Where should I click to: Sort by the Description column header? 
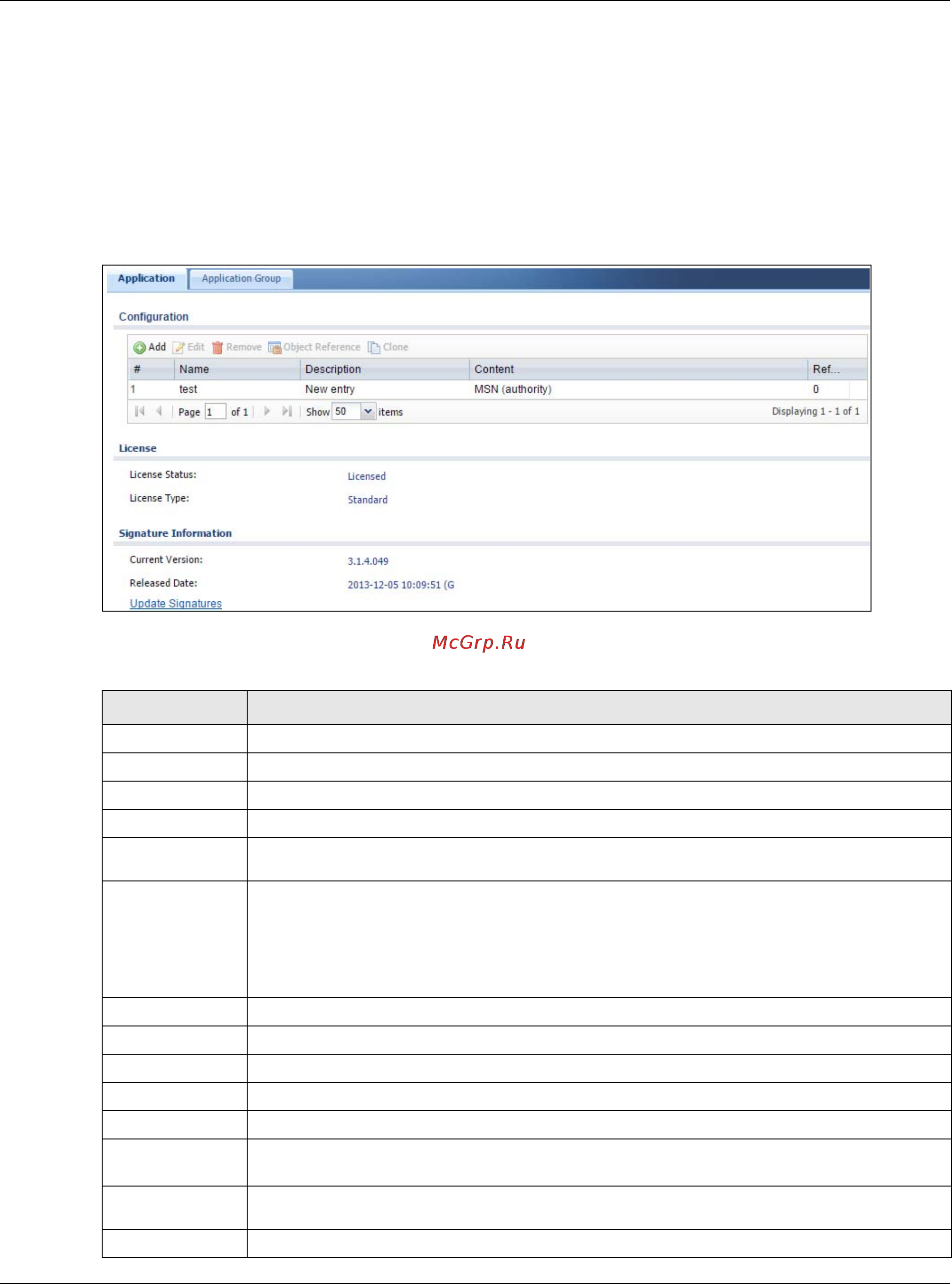coord(384,370)
